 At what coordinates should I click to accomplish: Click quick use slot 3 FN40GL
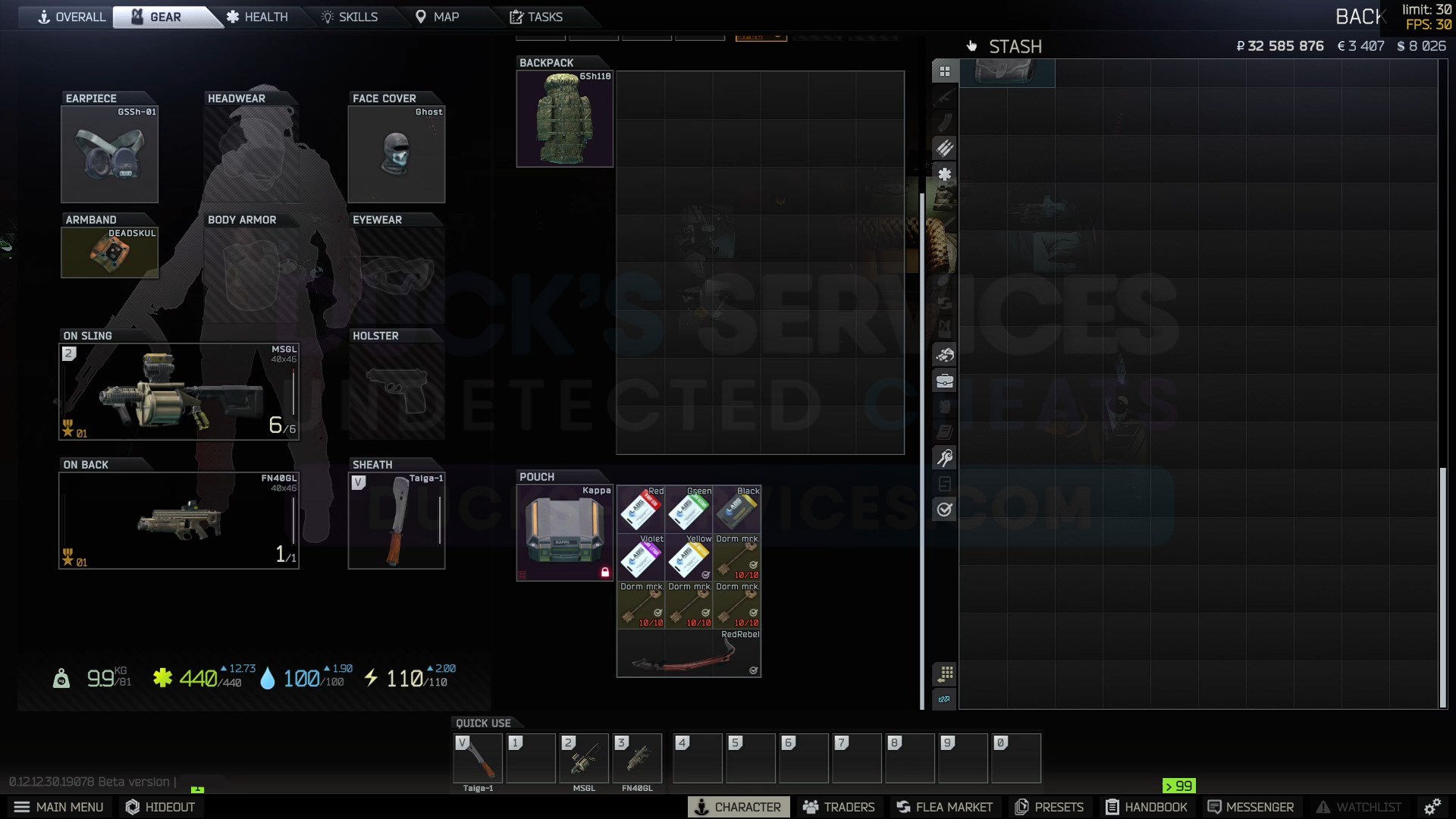637,758
